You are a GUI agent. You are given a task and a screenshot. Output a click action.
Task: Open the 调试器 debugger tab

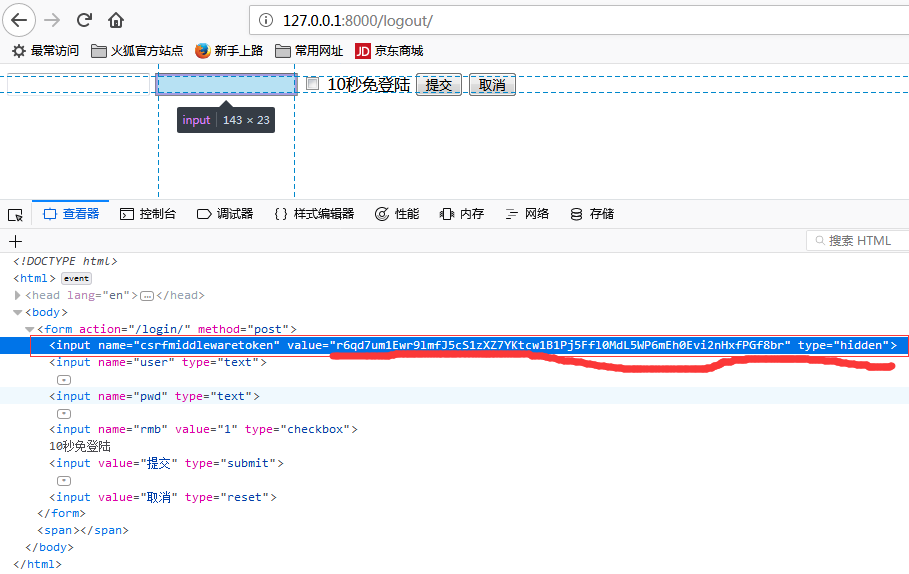(225, 214)
